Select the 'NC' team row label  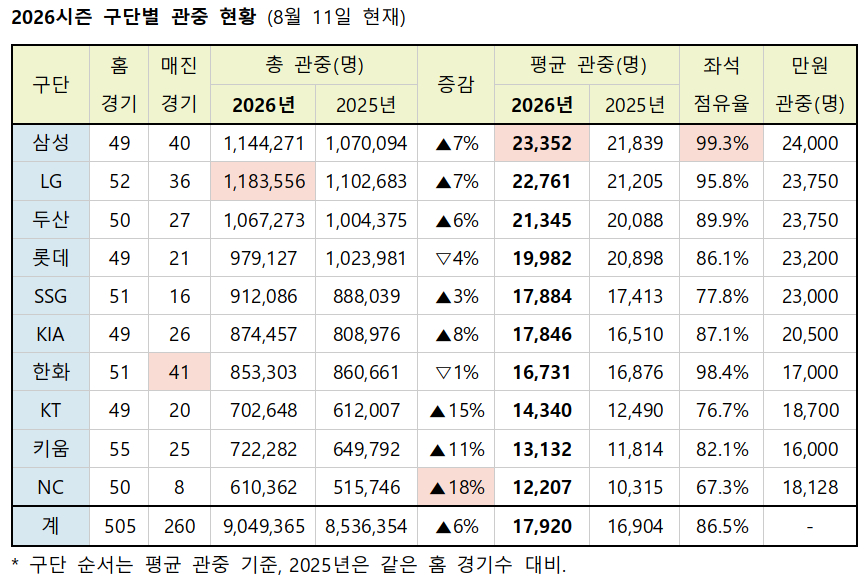[50, 487]
